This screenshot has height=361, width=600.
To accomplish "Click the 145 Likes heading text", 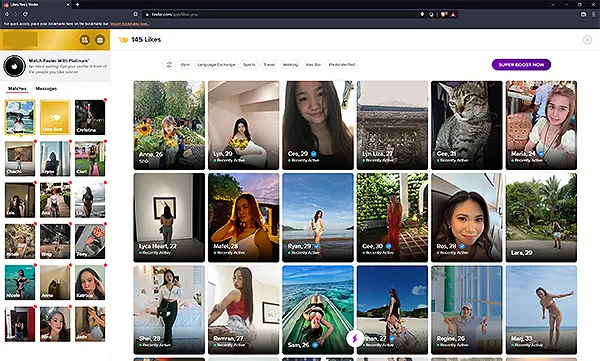I will (146, 39).
